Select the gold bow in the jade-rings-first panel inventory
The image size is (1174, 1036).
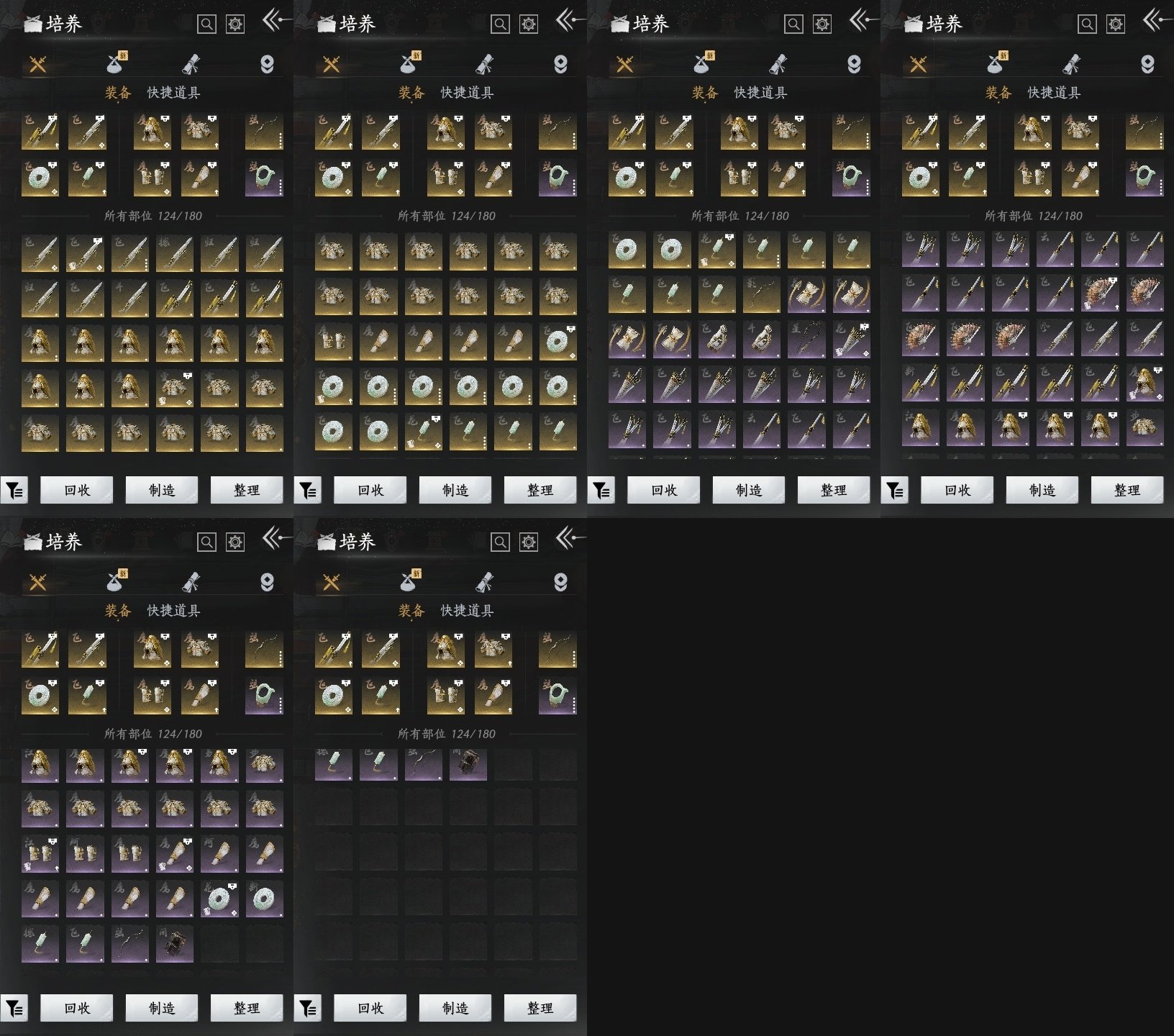tap(762, 294)
